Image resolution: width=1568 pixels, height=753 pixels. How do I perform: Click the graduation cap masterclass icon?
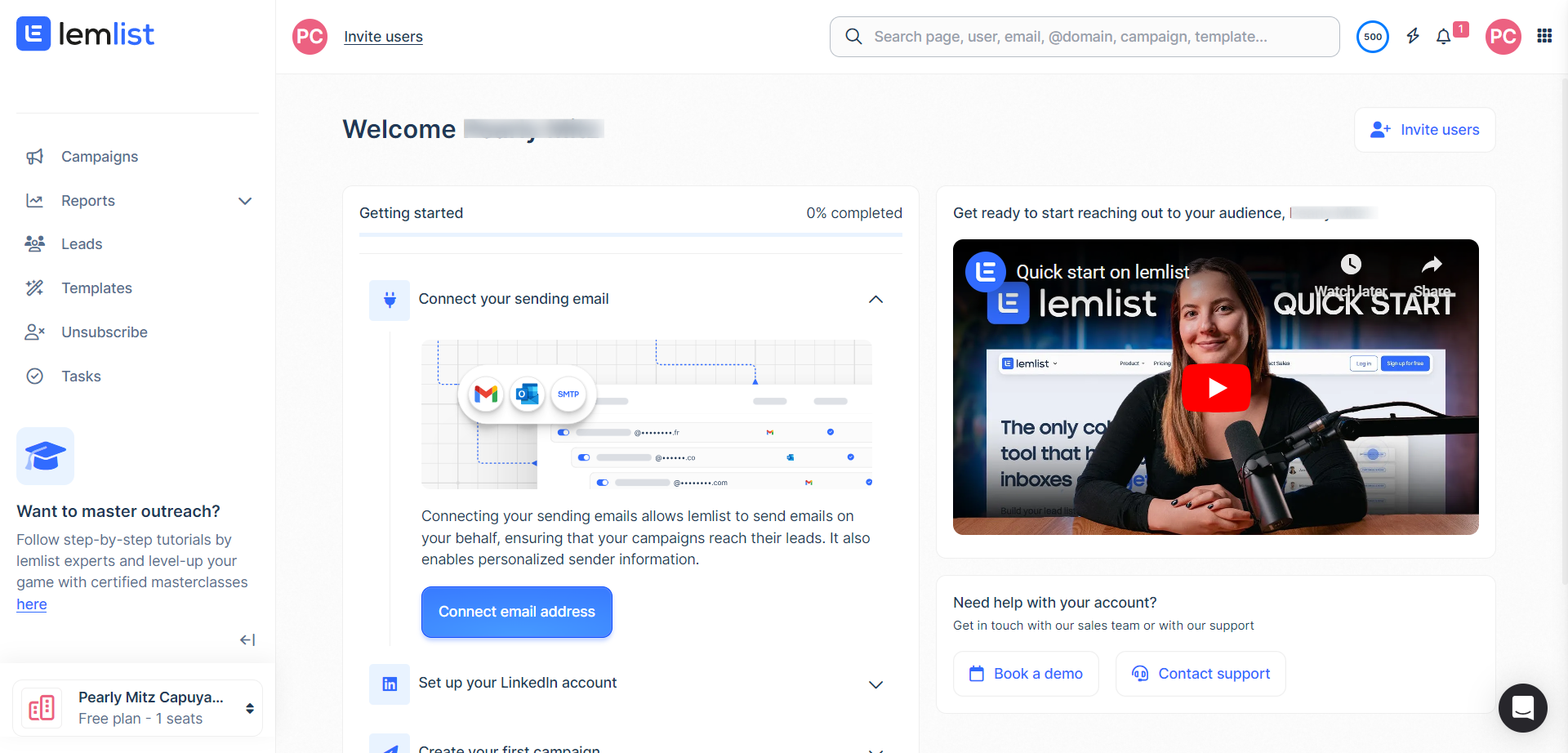pyautogui.click(x=45, y=456)
